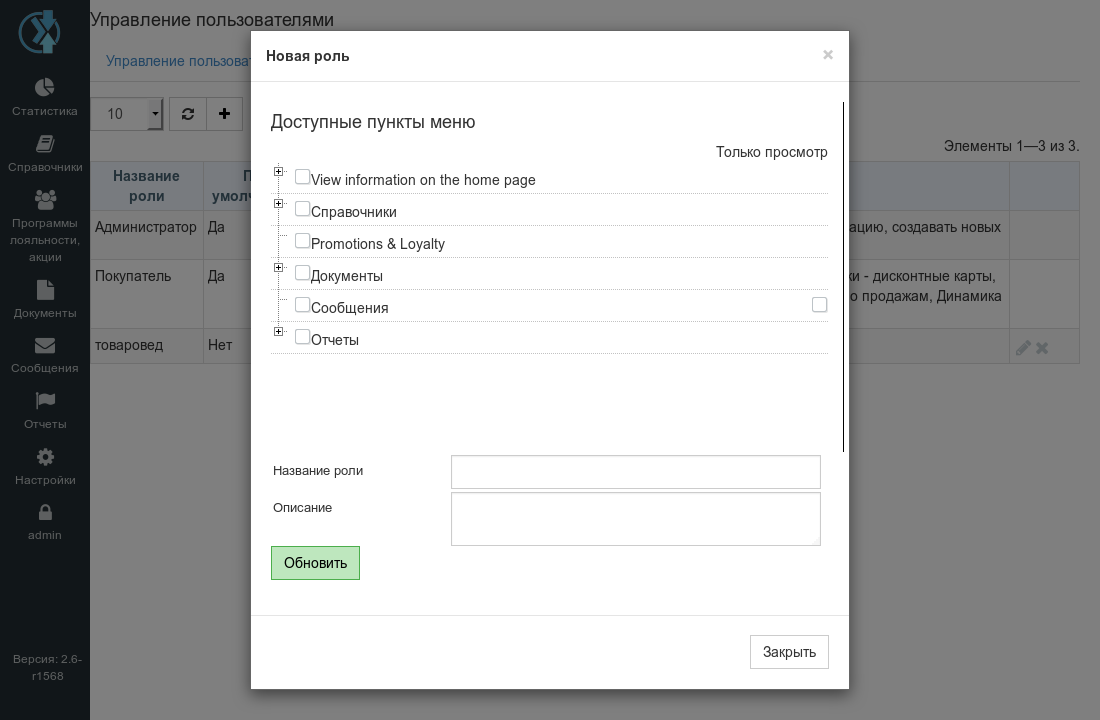Delete the товаровед role
1100x720 pixels.
[1042, 347]
